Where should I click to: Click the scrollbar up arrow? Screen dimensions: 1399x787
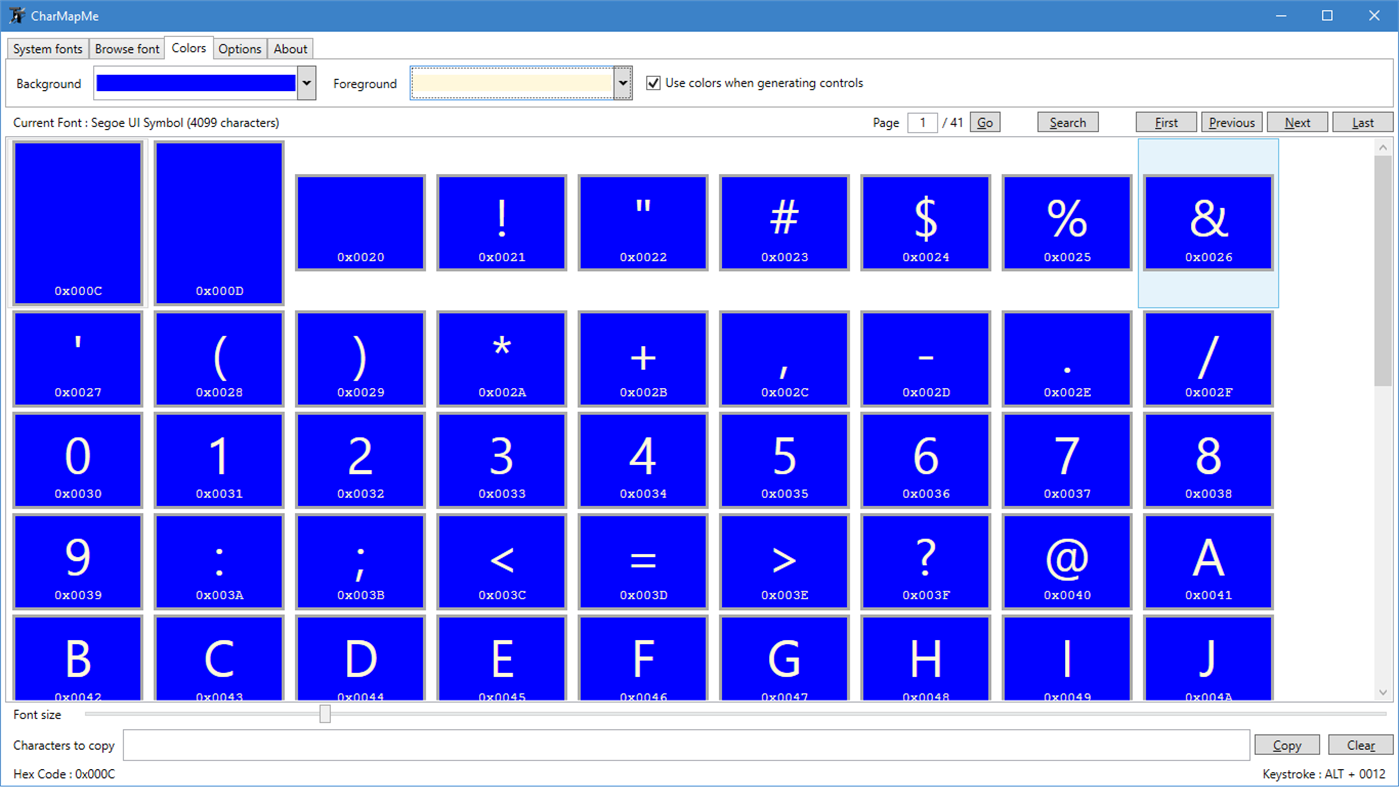(x=1385, y=146)
